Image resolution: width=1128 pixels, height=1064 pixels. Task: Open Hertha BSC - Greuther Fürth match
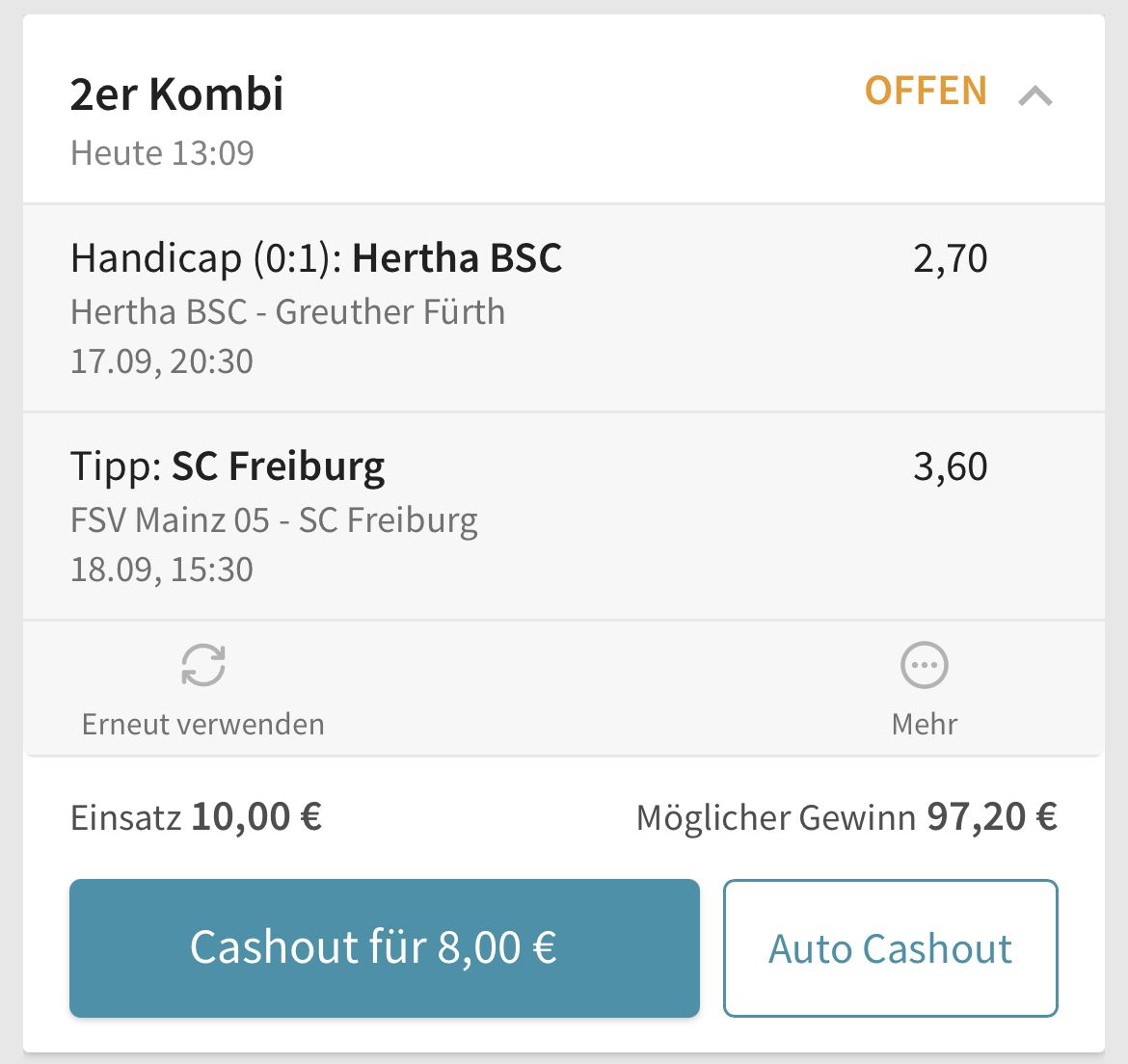point(287,312)
